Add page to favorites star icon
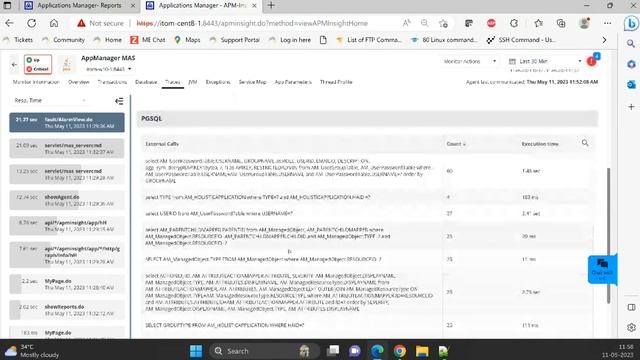The height and width of the screenshot is (360, 640). 443,23
